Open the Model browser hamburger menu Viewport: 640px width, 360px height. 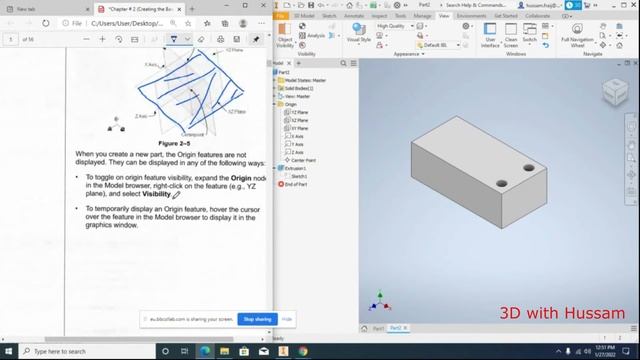pos(353,63)
